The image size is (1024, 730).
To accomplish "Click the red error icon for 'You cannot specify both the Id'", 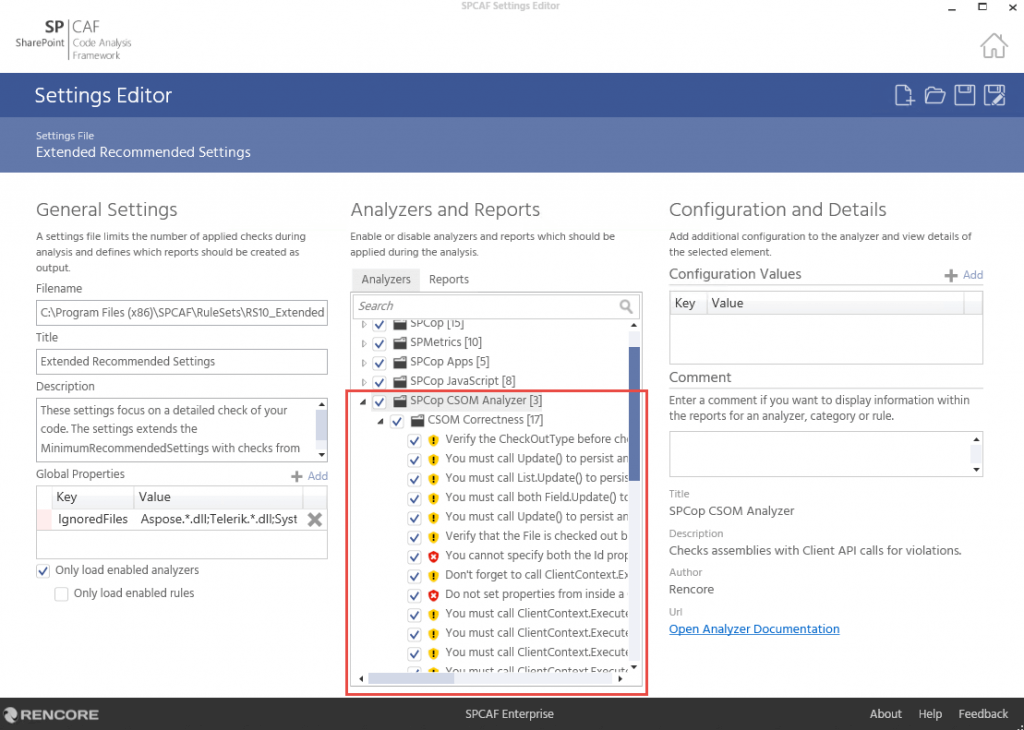I will coord(434,556).
